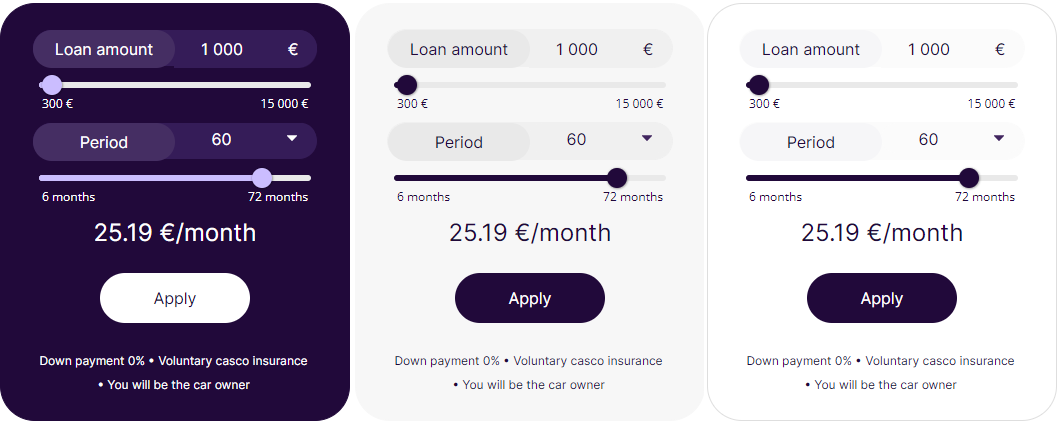Focus the loan amount field on dark card
This screenshot has width=1064, height=425.
(222, 49)
